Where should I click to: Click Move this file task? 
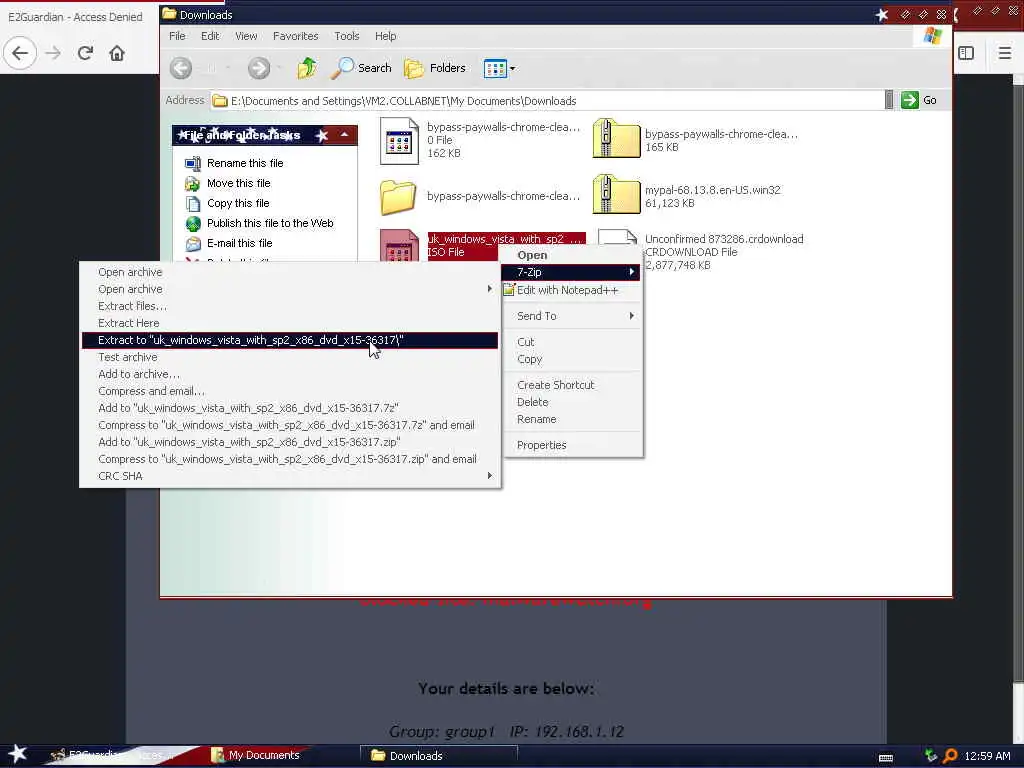coord(238,184)
